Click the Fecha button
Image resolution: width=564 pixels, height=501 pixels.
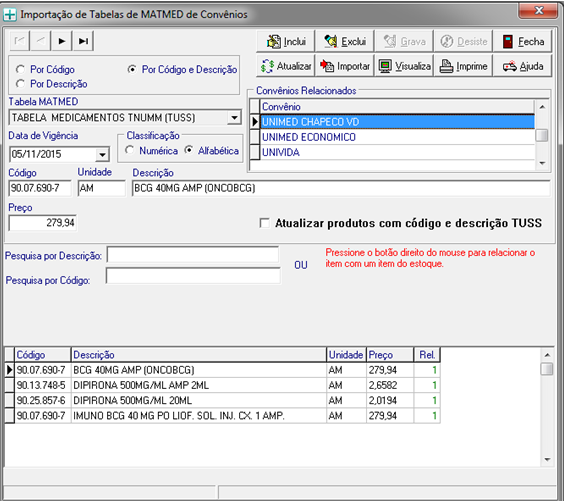point(523,41)
